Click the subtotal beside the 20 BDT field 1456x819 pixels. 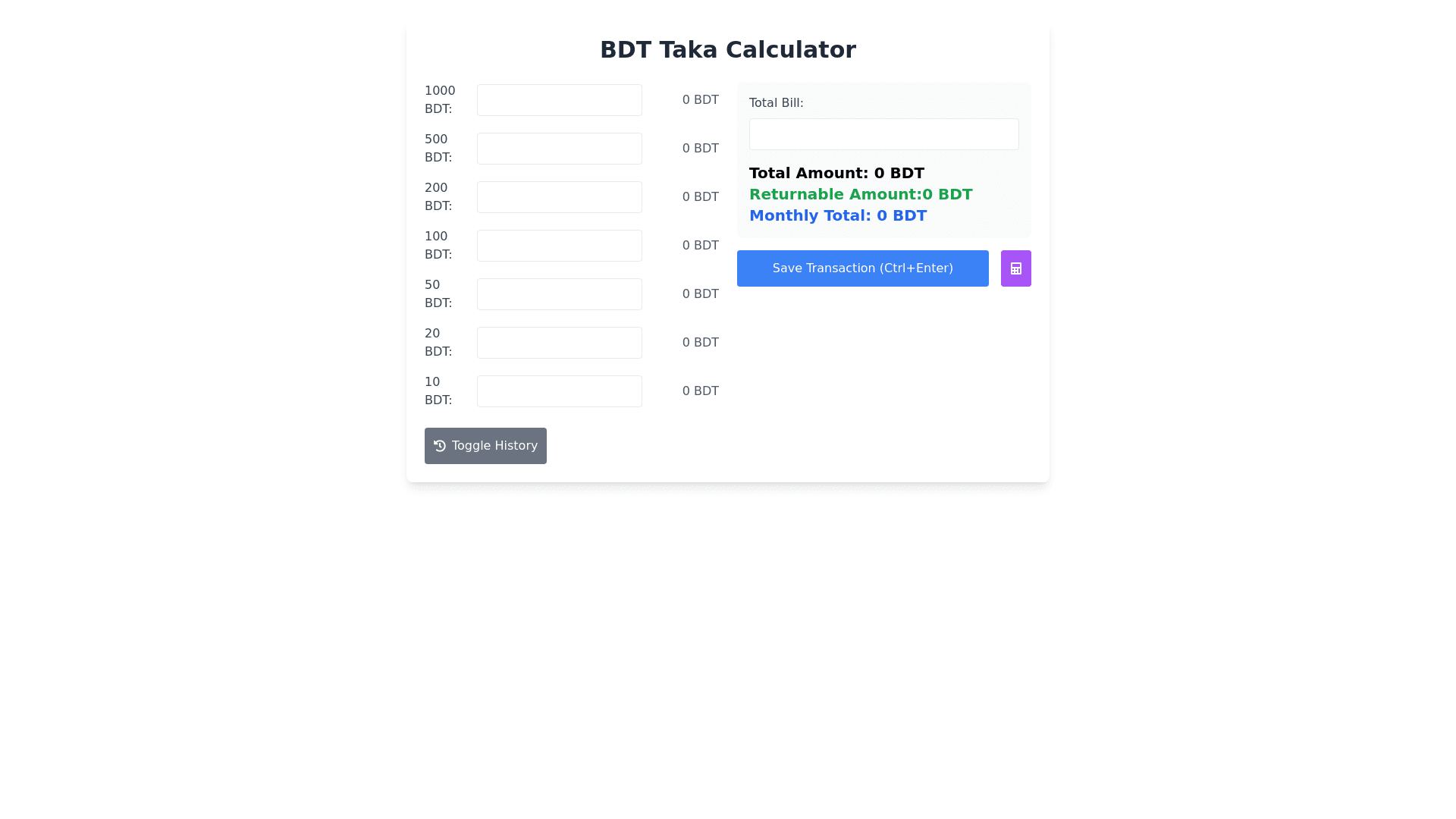click(x=700, y=343)
